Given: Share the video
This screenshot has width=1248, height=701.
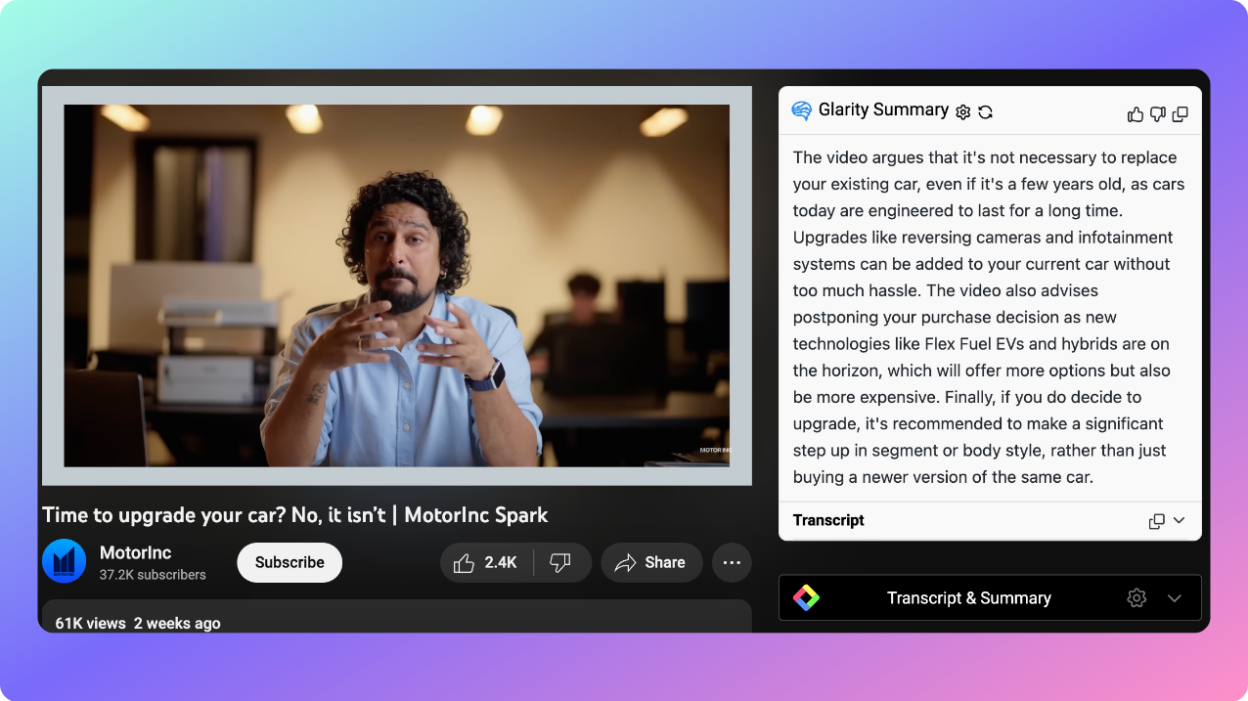Looking at the screenshot, I should click(x=651, y=562).
